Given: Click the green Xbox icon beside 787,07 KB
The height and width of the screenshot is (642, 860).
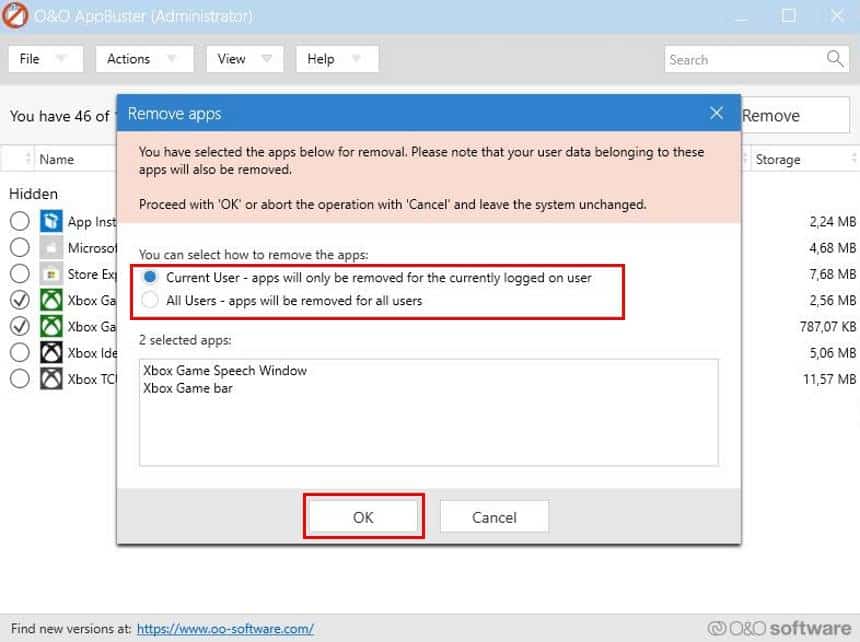Looking at the screenshot, I should pyautogui.click(x=51, y=326).
